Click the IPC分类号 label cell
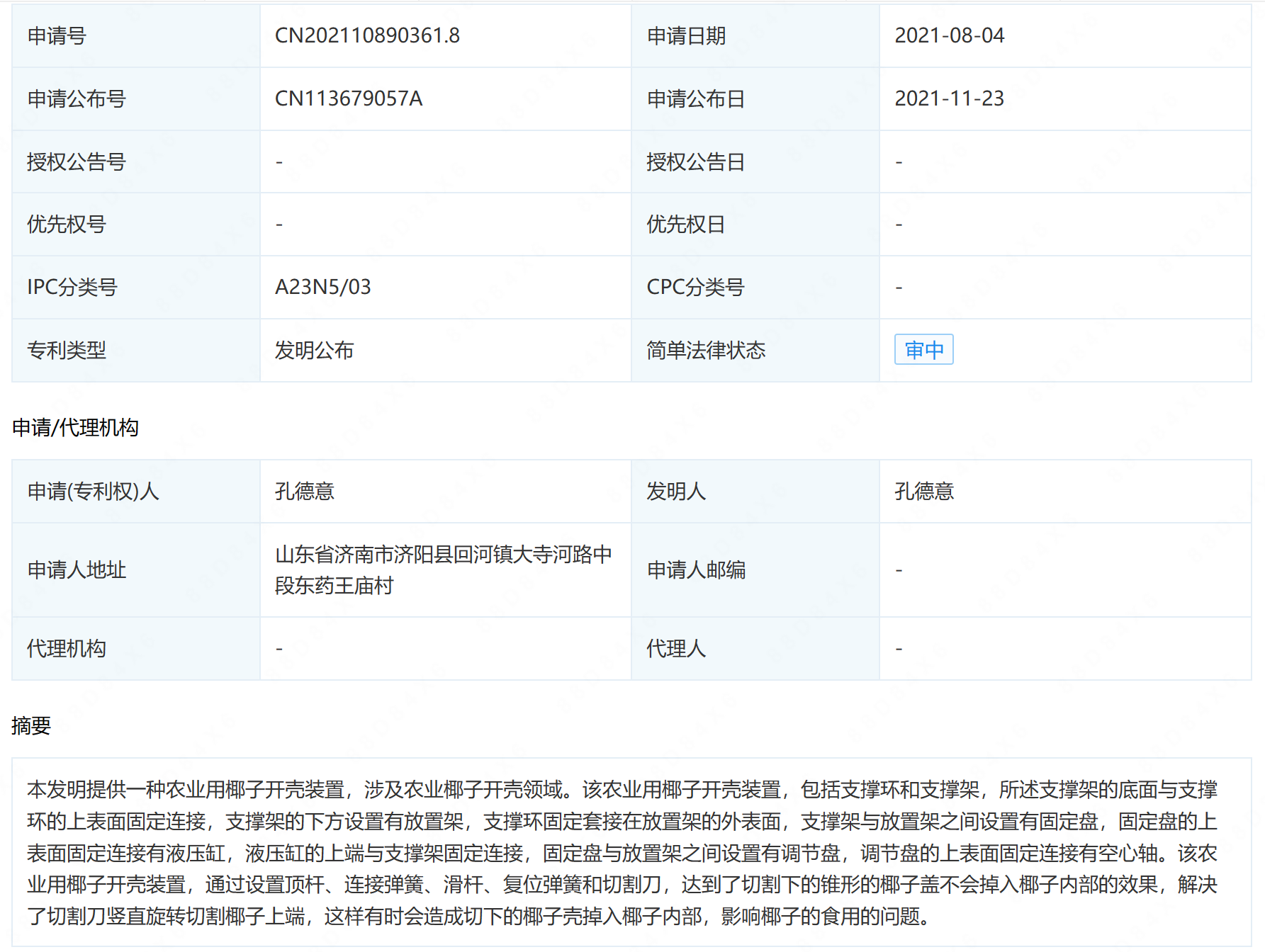Viewport: 1265px width, 952px height. pos(136,287)
